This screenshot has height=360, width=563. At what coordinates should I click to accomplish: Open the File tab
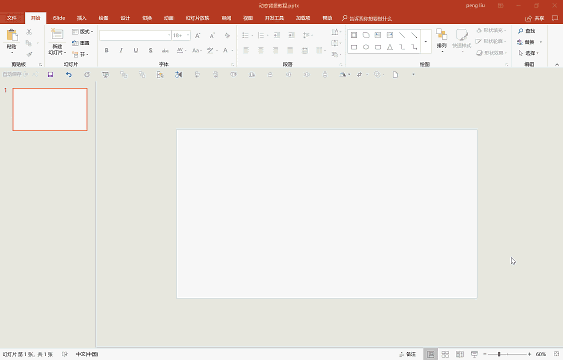click(12, 18)
